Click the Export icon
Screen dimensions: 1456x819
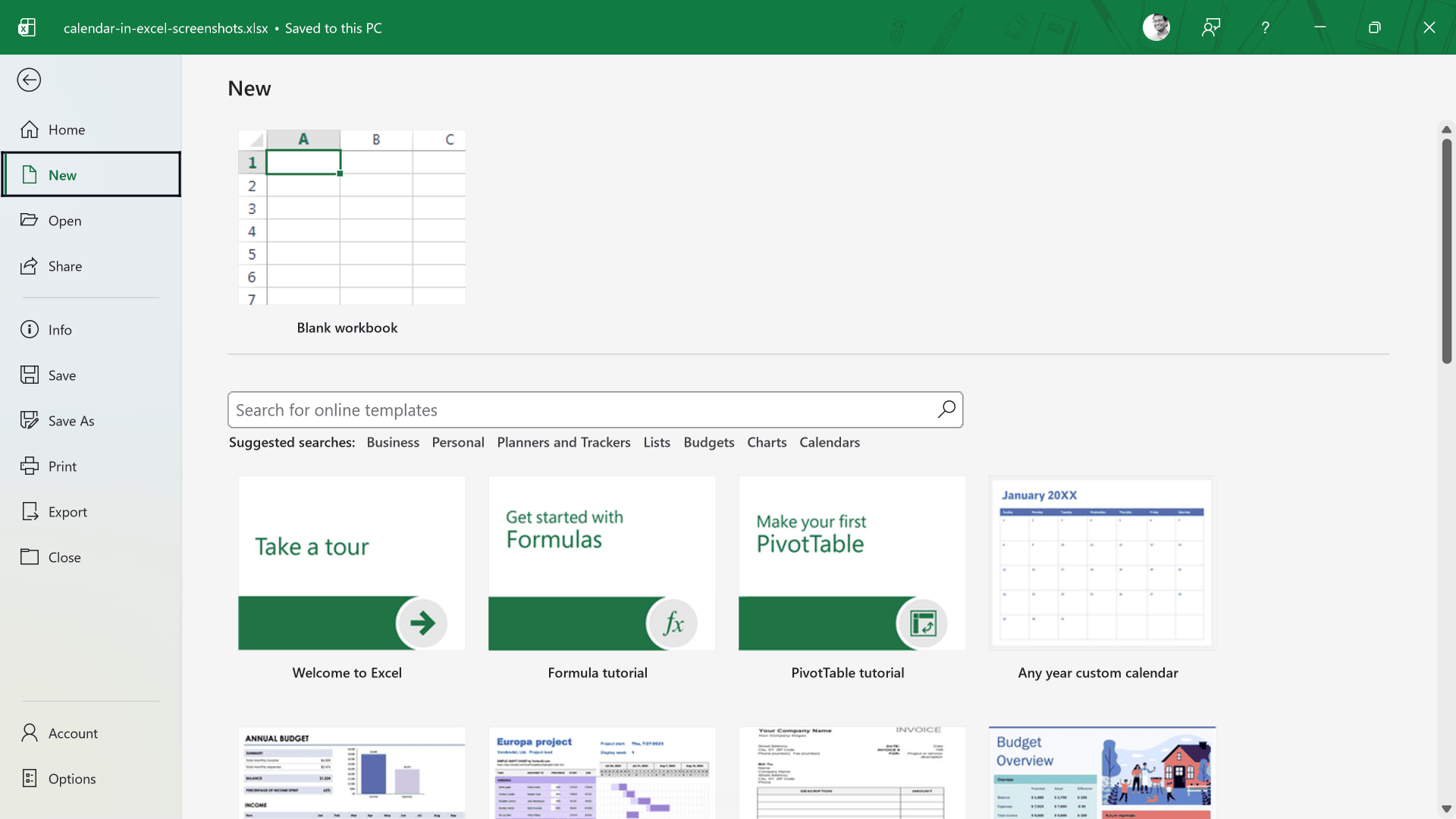[29, 511]
